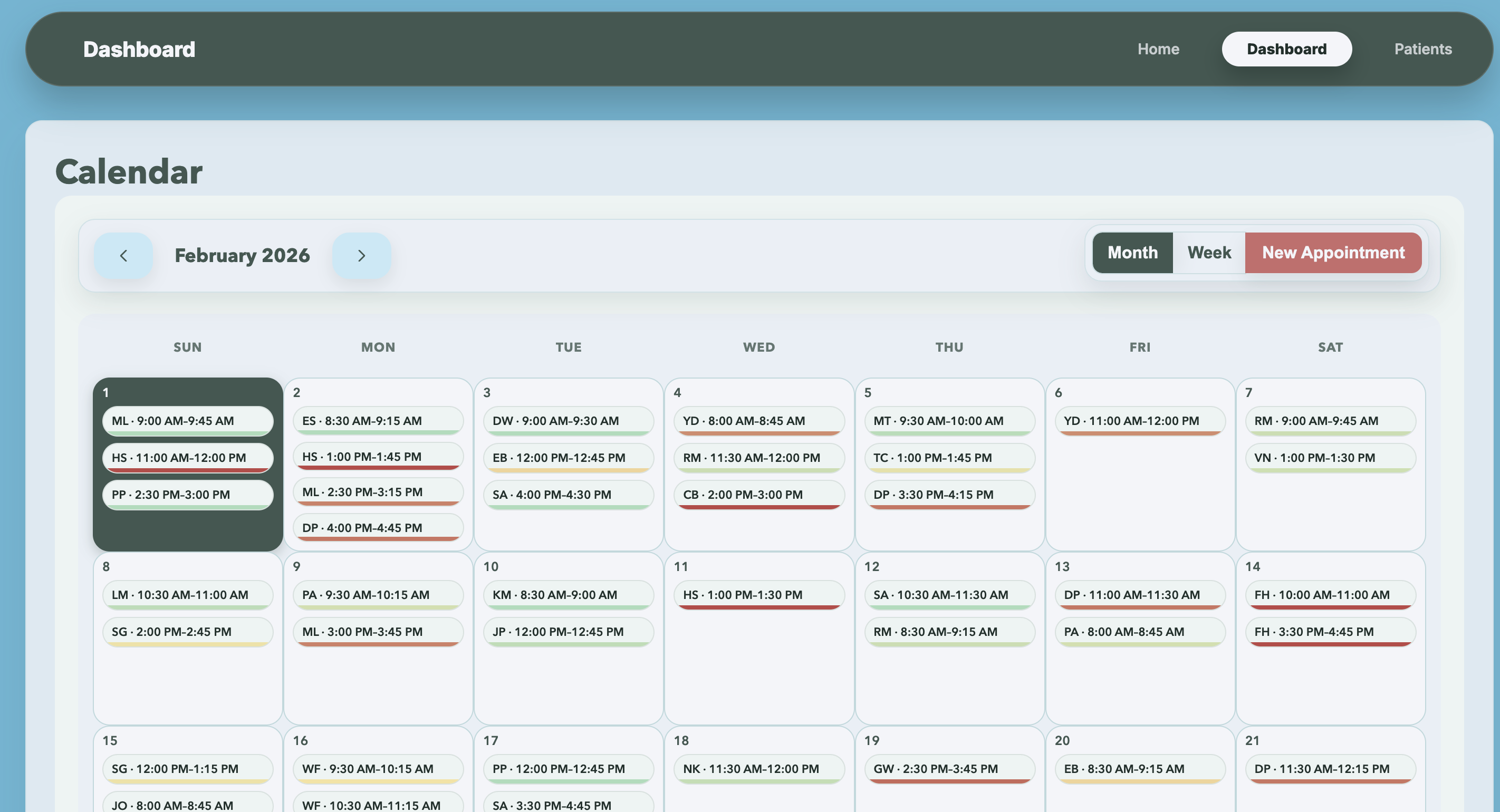
Task: Open the Home navigation tab
Action: point(1158,49)
